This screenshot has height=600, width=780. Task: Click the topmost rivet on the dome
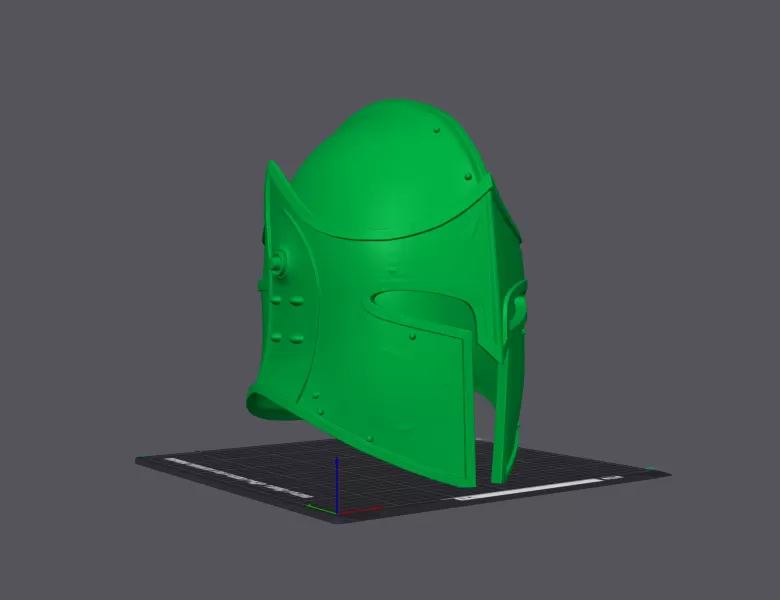coord(439,130)
